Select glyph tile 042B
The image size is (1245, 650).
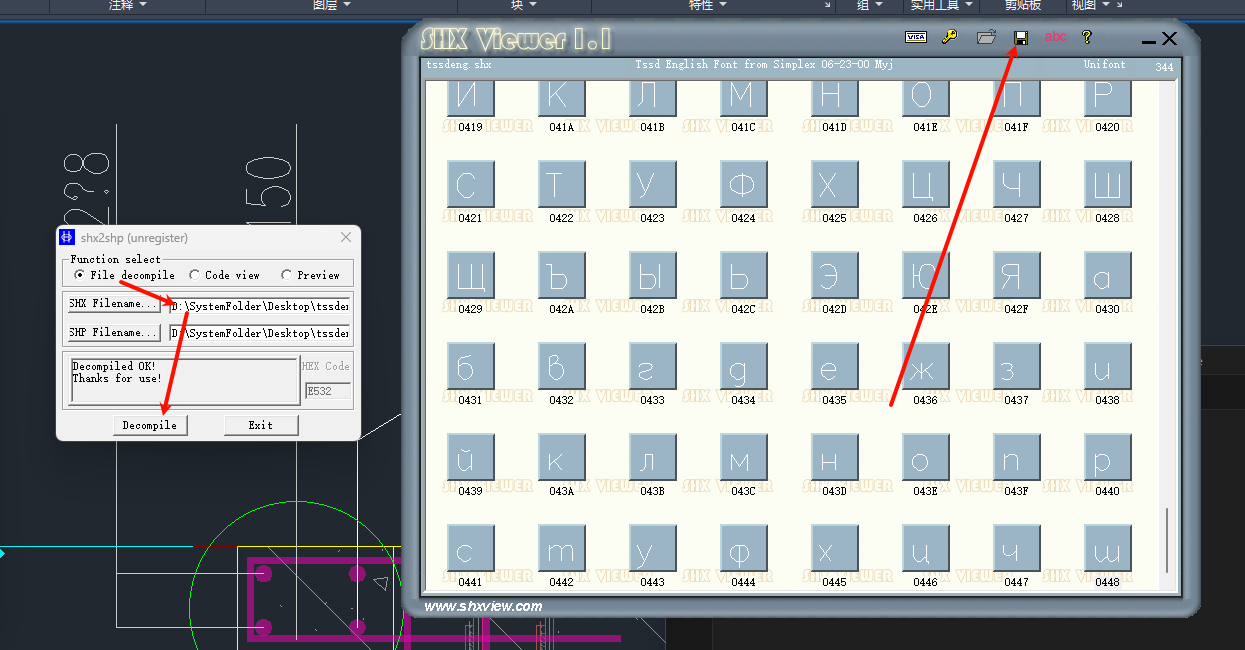point(652,275)
